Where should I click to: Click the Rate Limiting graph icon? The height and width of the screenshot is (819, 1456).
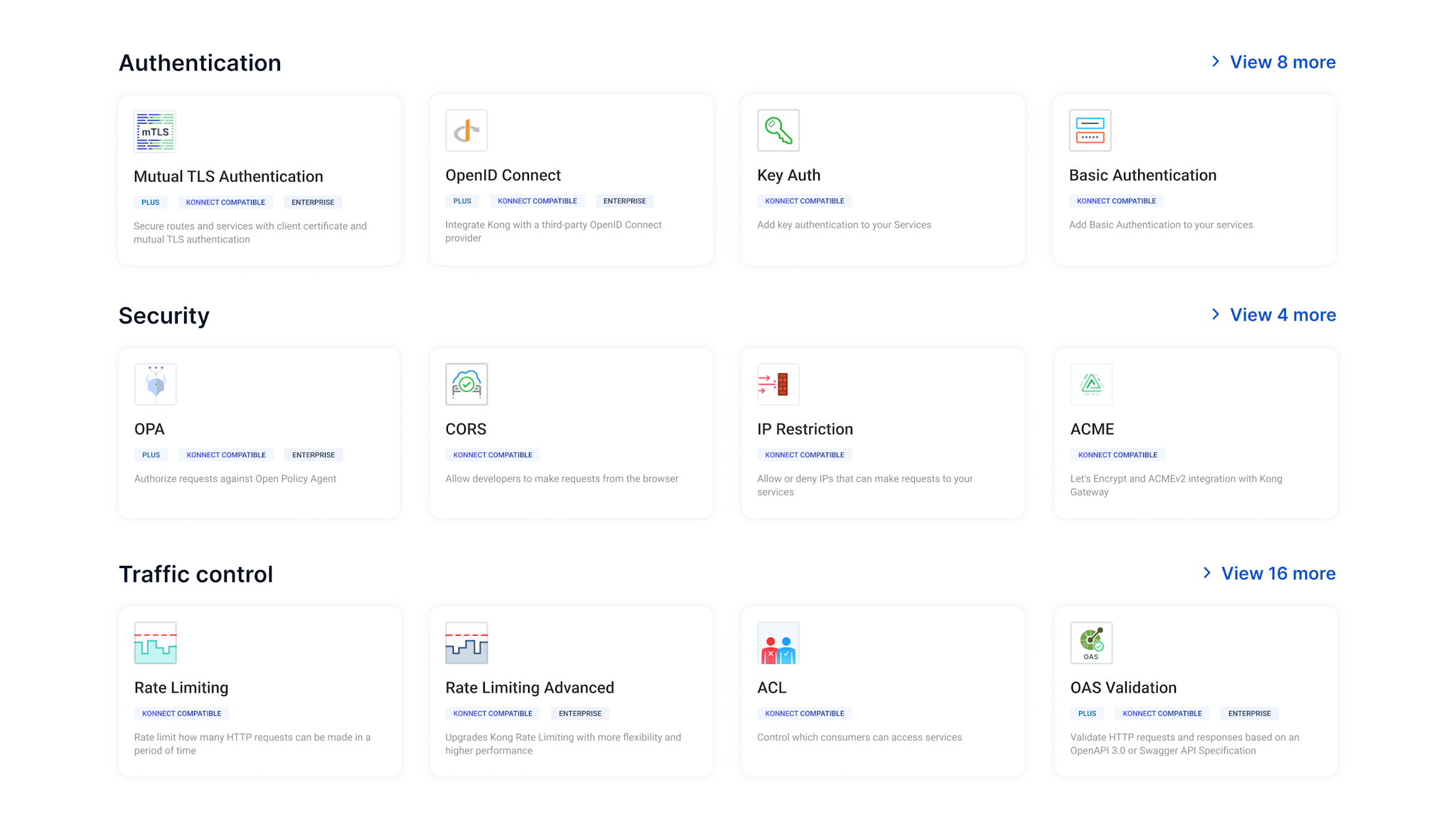pyautogui.click(x=155, y=643)
